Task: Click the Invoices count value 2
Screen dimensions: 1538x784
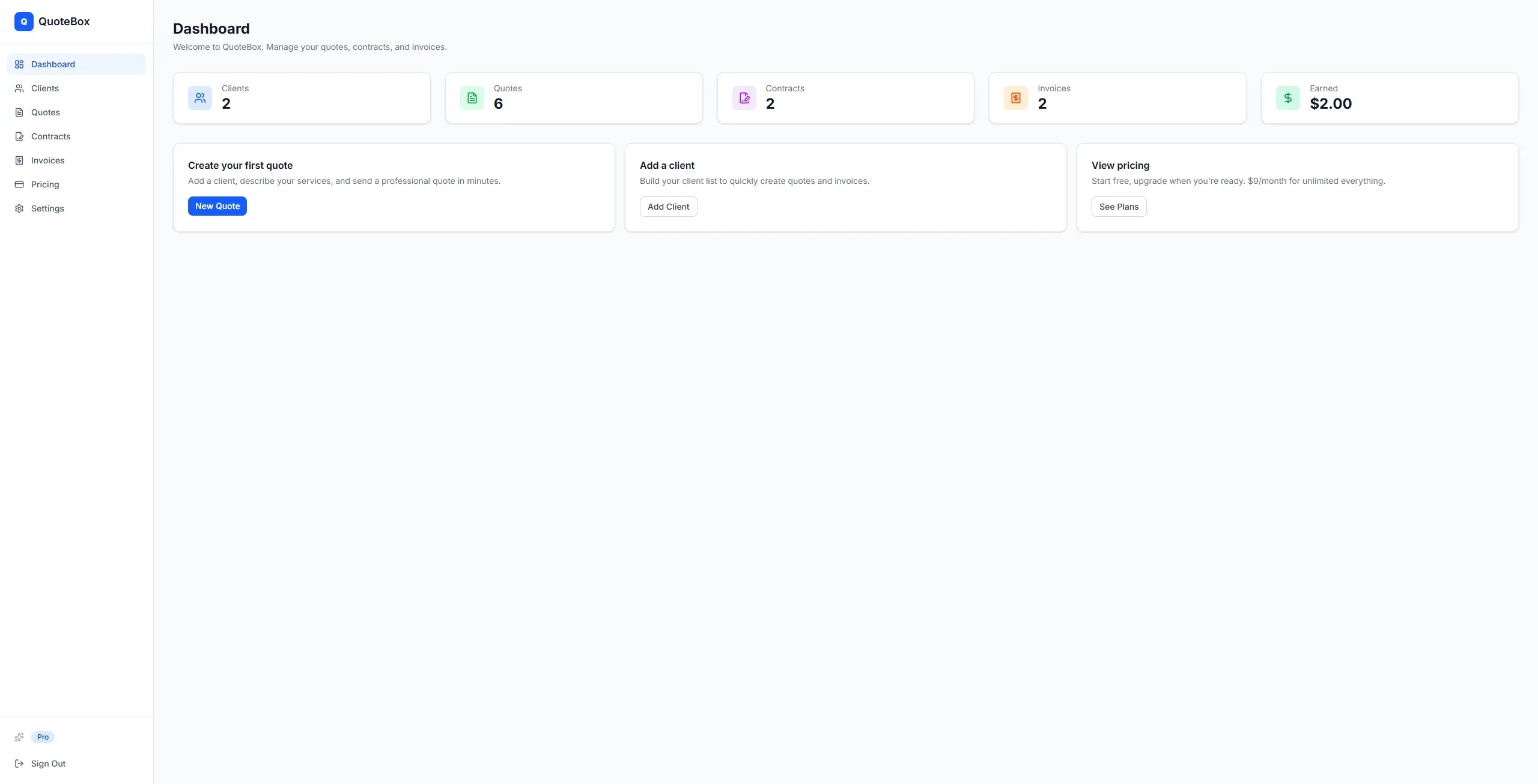Action: tap(1042, 104)
